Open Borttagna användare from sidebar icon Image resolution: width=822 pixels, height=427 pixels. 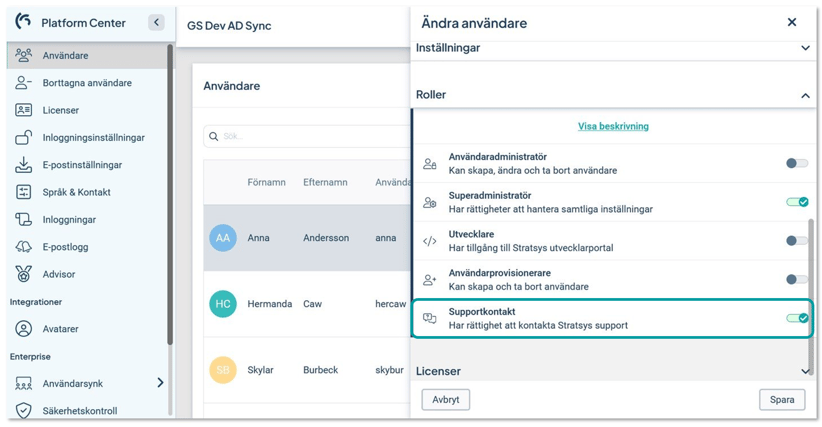23,83
